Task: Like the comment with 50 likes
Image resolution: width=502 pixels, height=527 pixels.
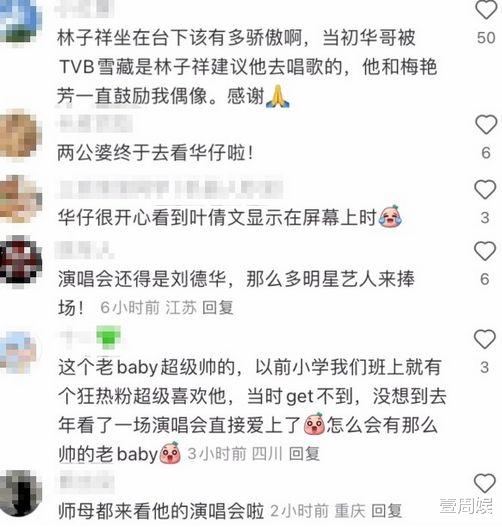Action: coord(486,9)
